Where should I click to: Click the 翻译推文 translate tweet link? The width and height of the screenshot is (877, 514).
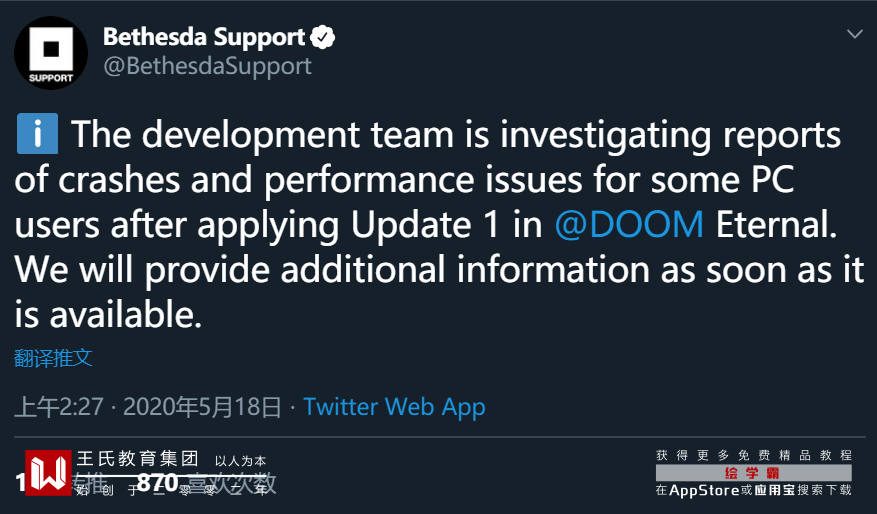click(54, 358)
